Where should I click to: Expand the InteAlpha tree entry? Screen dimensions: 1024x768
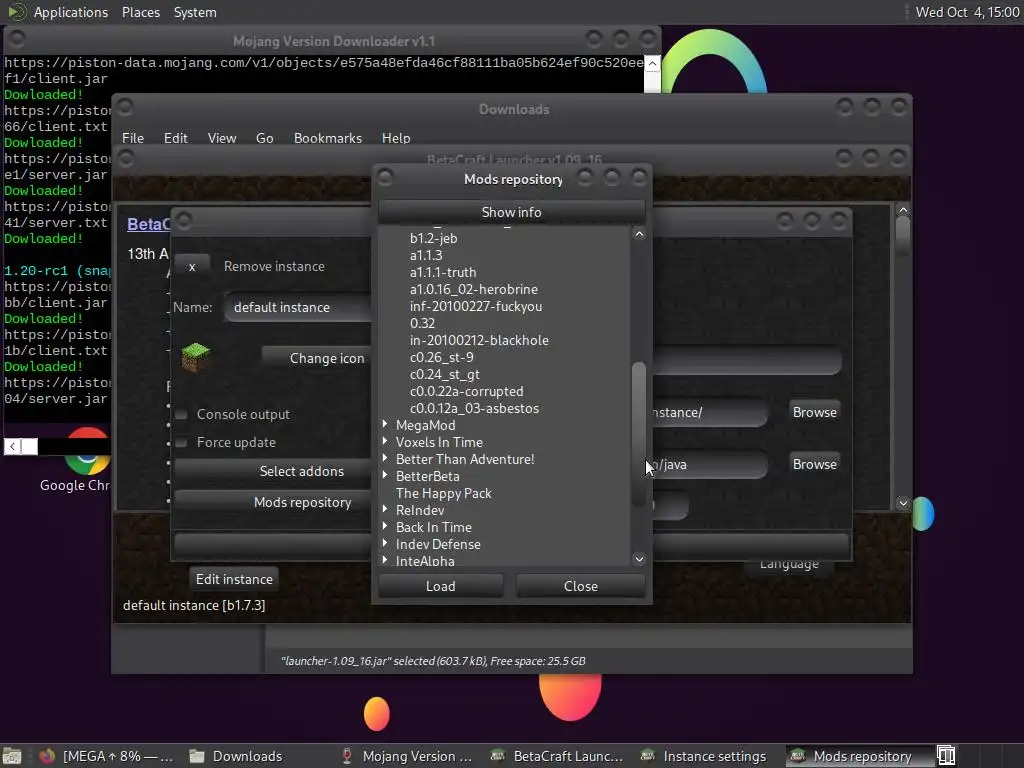point(385,560)
